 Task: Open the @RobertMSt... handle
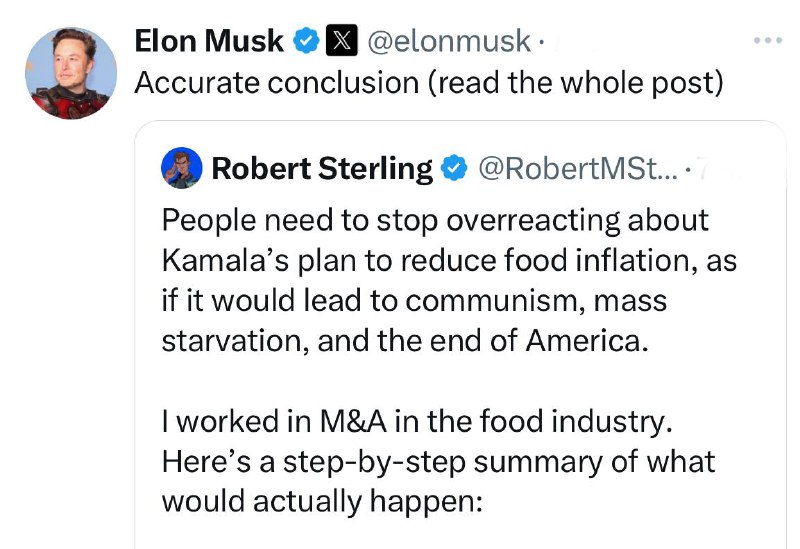[x=579, y=168]
